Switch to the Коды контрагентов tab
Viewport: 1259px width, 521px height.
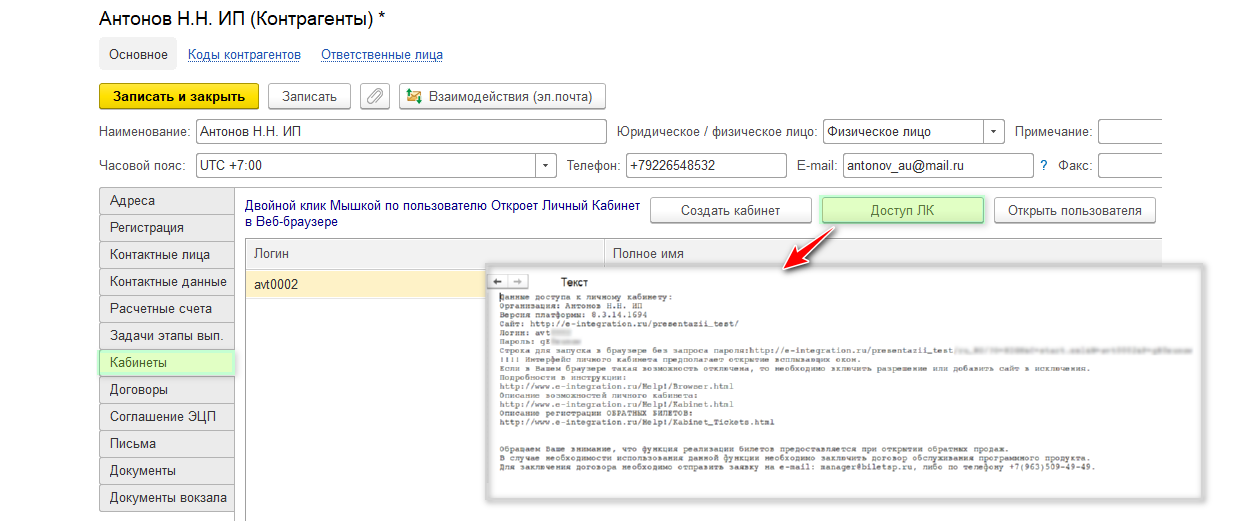click(x=244, y=55)
